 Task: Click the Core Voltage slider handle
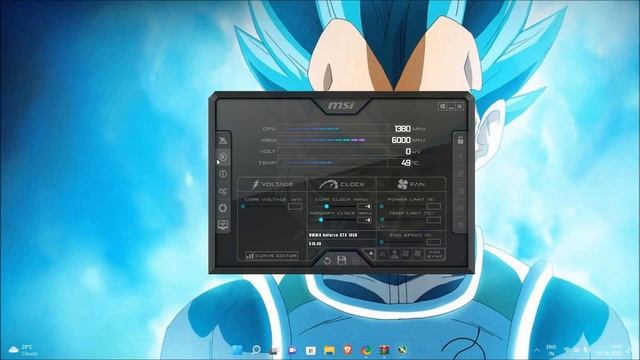(243, 207)
